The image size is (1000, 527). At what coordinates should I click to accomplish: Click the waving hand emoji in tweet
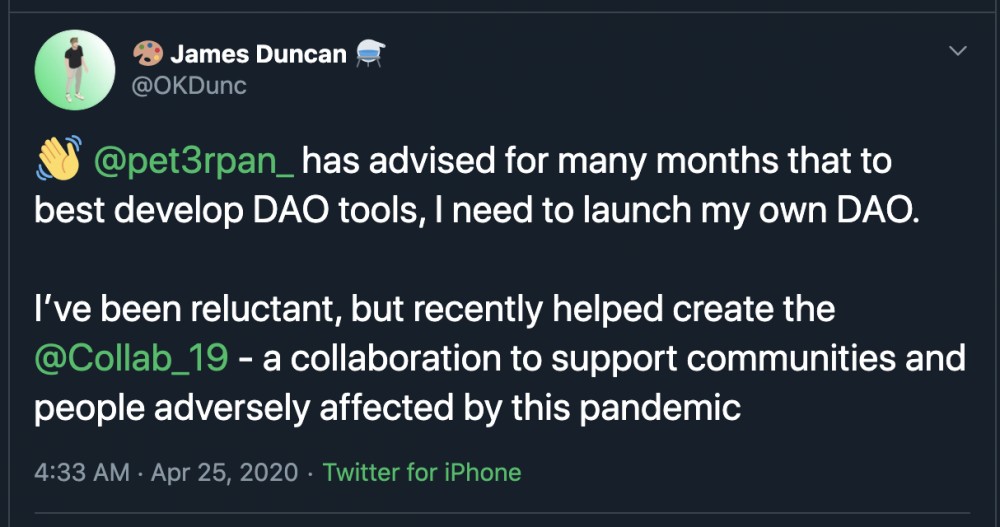click(57, 160)
